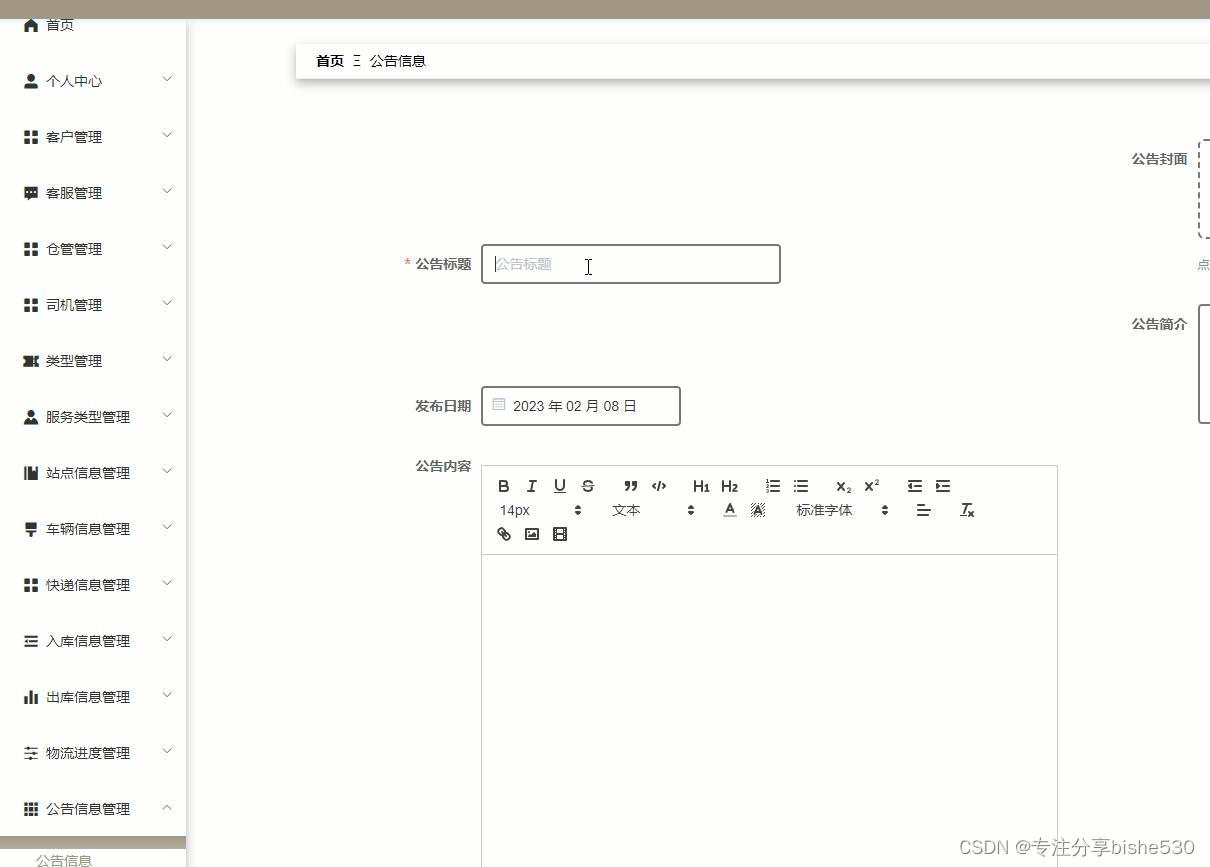The width and height of the screenshot is (1210, 867).
Task: Apply Heading 1 style
Action: click(x=701, y=486)
